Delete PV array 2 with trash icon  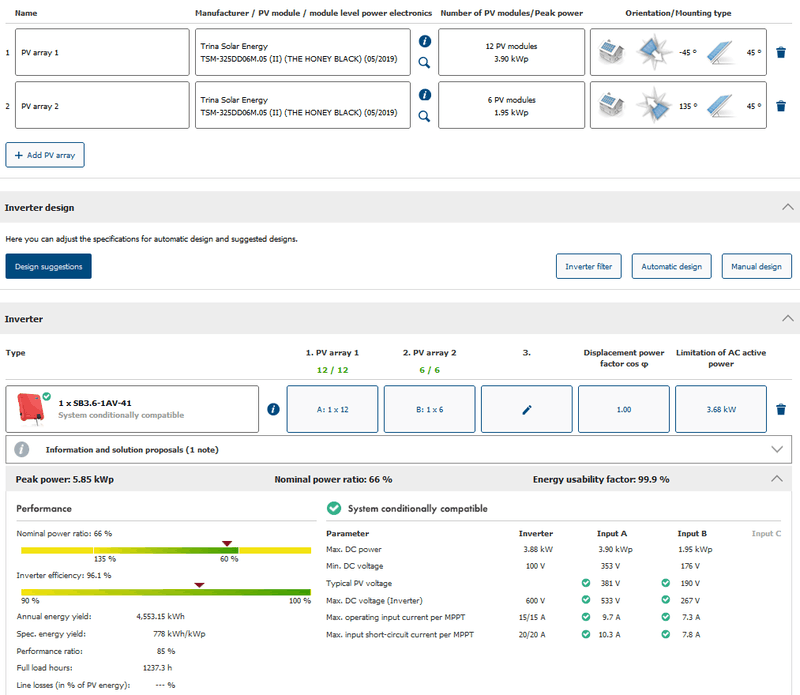click(x=781, y=105)
